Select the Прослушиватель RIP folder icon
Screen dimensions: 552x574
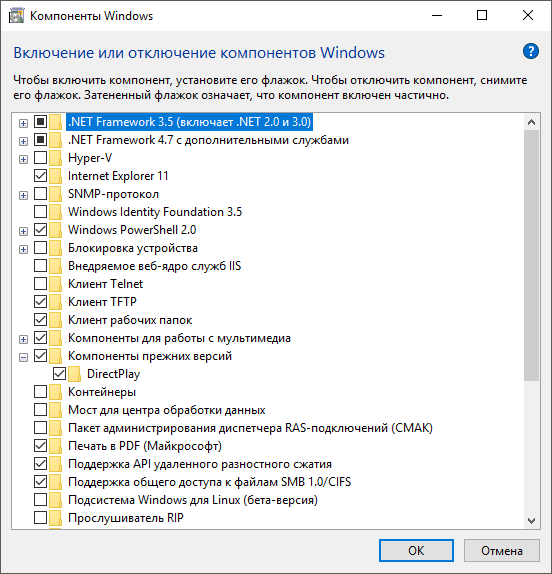click(55, 518)
